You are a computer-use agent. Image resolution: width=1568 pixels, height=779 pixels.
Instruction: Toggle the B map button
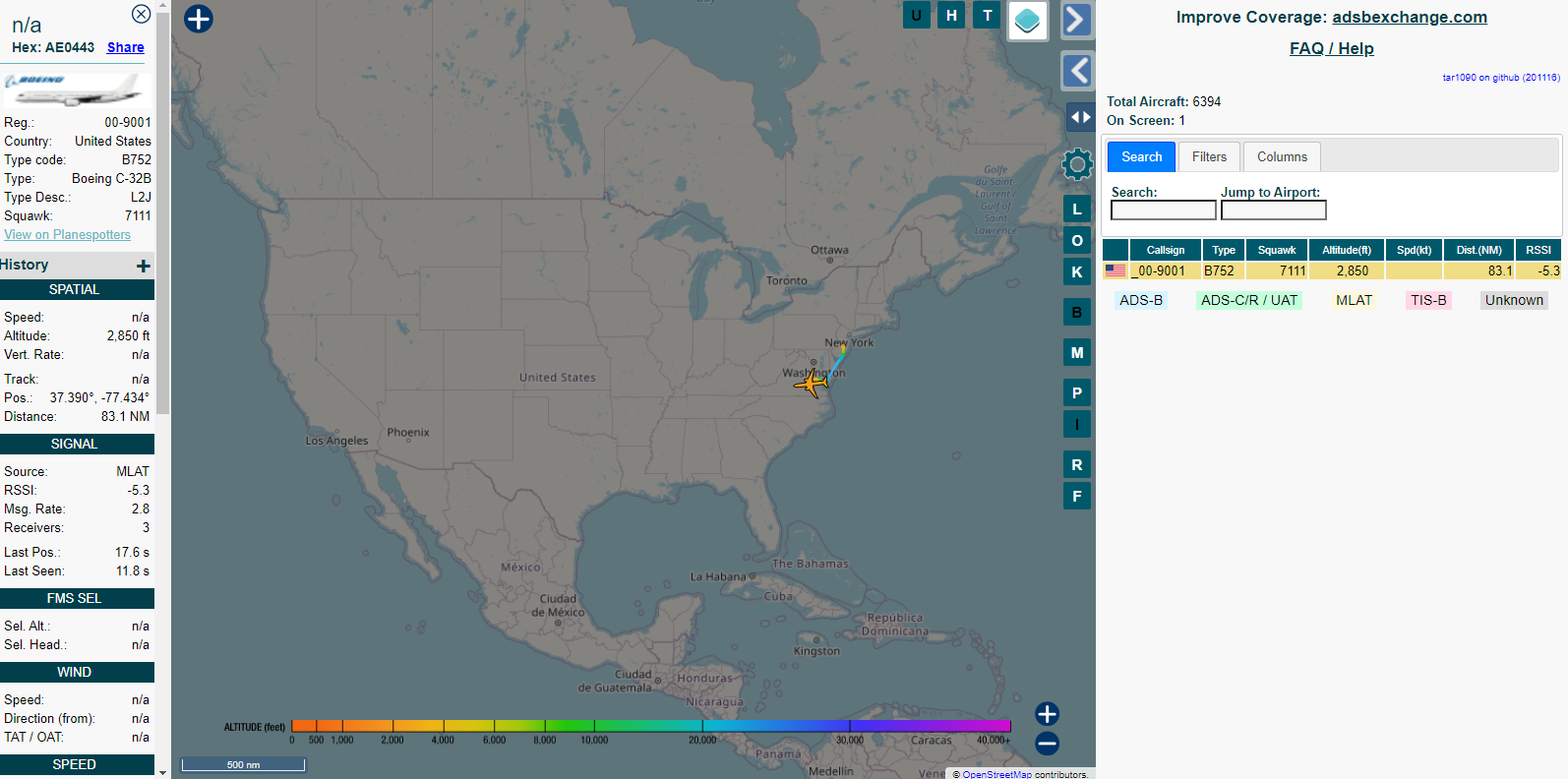[1077, 312]
